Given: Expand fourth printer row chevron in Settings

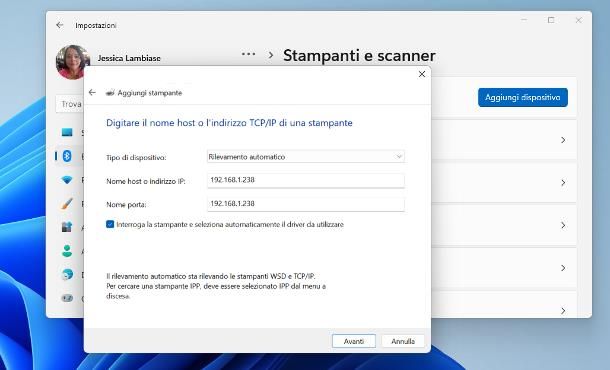Looking at the screenshot, I should (x=563, y=268).
